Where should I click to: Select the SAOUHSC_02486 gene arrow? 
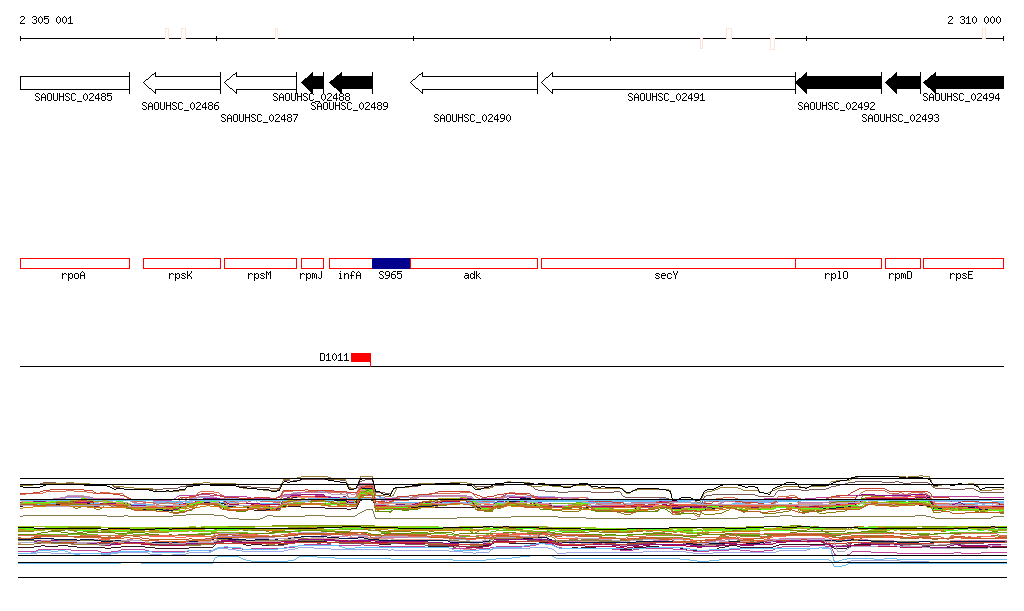click(x=182, y=83)
